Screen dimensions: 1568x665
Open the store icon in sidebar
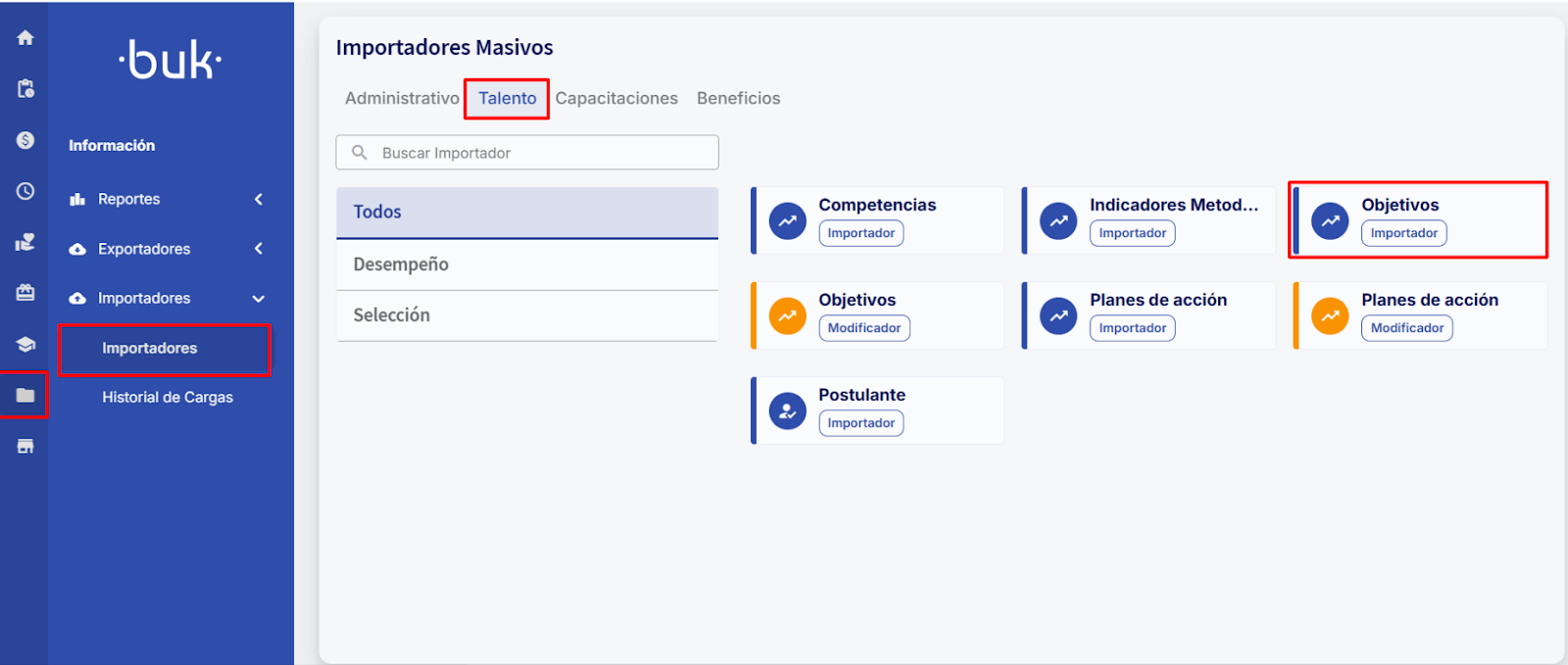(x=25, y=447)
